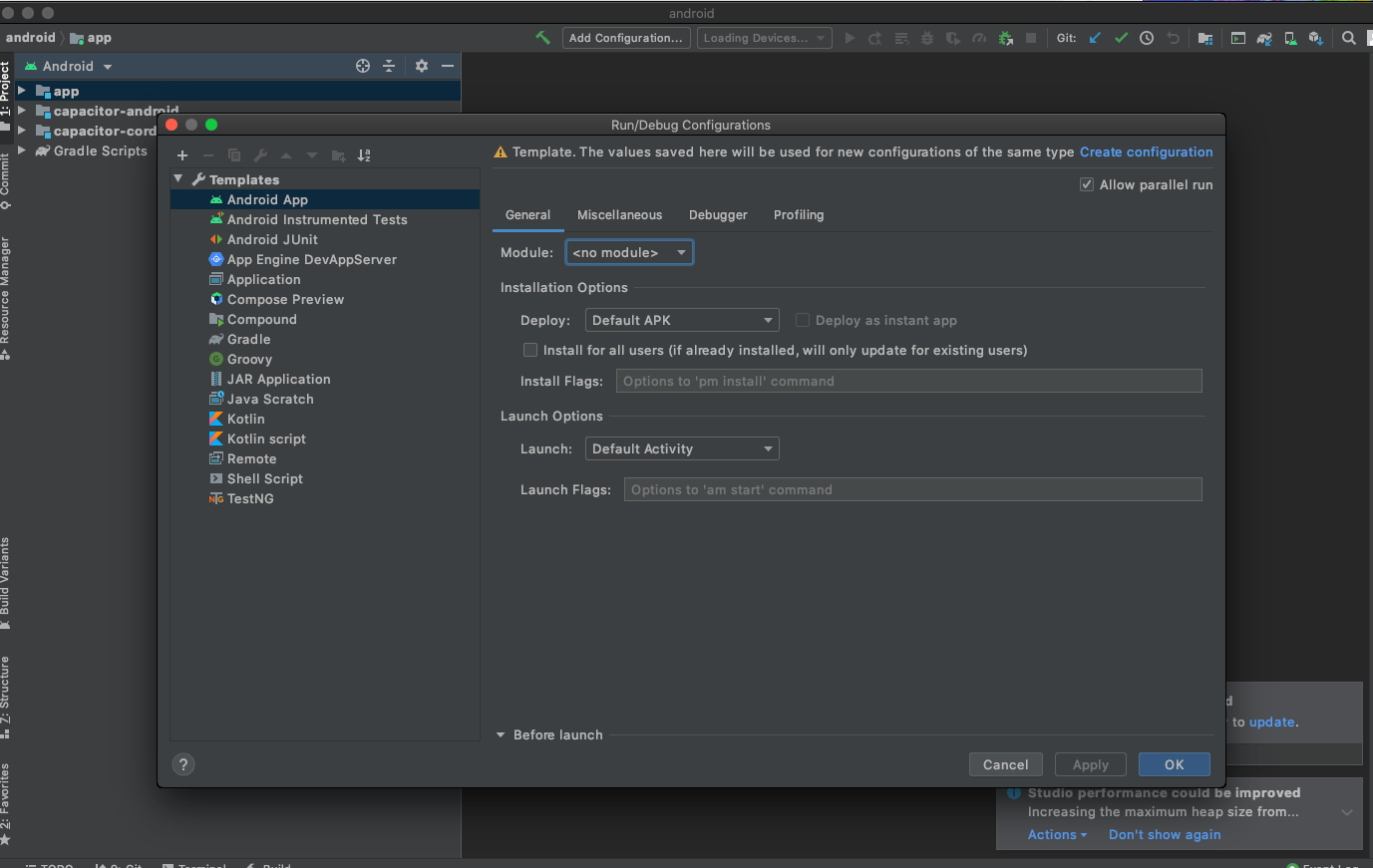Open the Miscellaneous tab
The image size is (1373, 868).
619,214
